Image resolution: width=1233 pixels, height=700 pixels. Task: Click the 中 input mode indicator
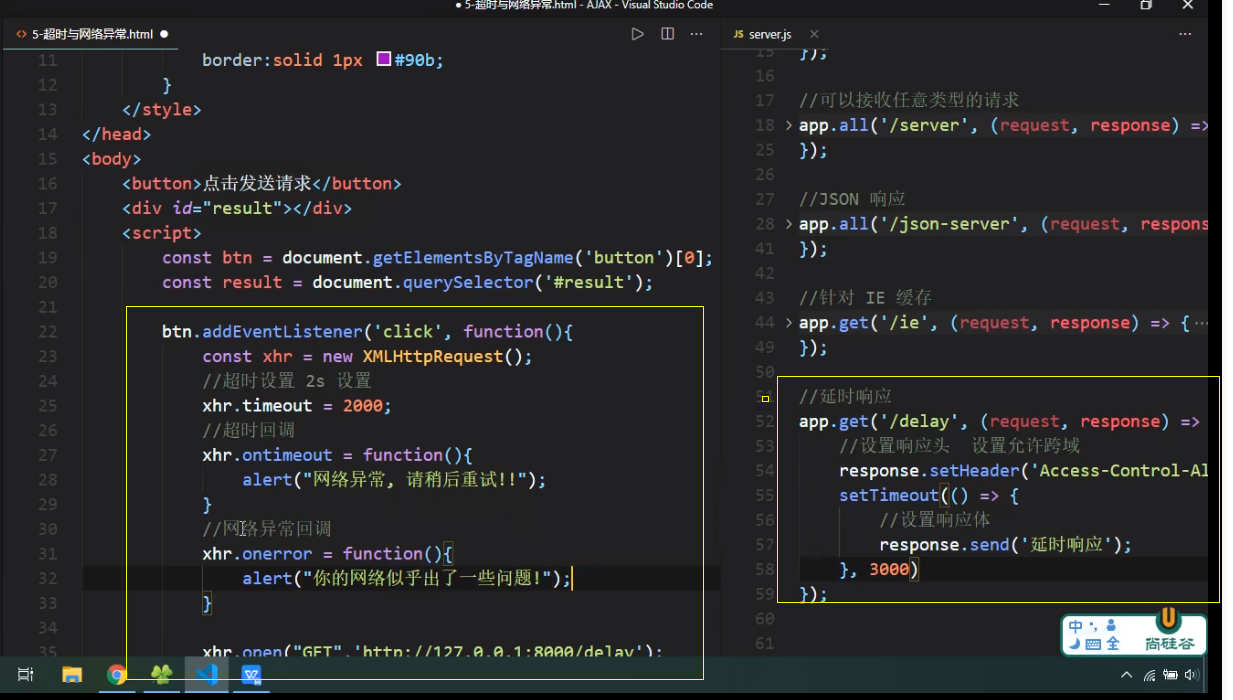(1076, 627)
